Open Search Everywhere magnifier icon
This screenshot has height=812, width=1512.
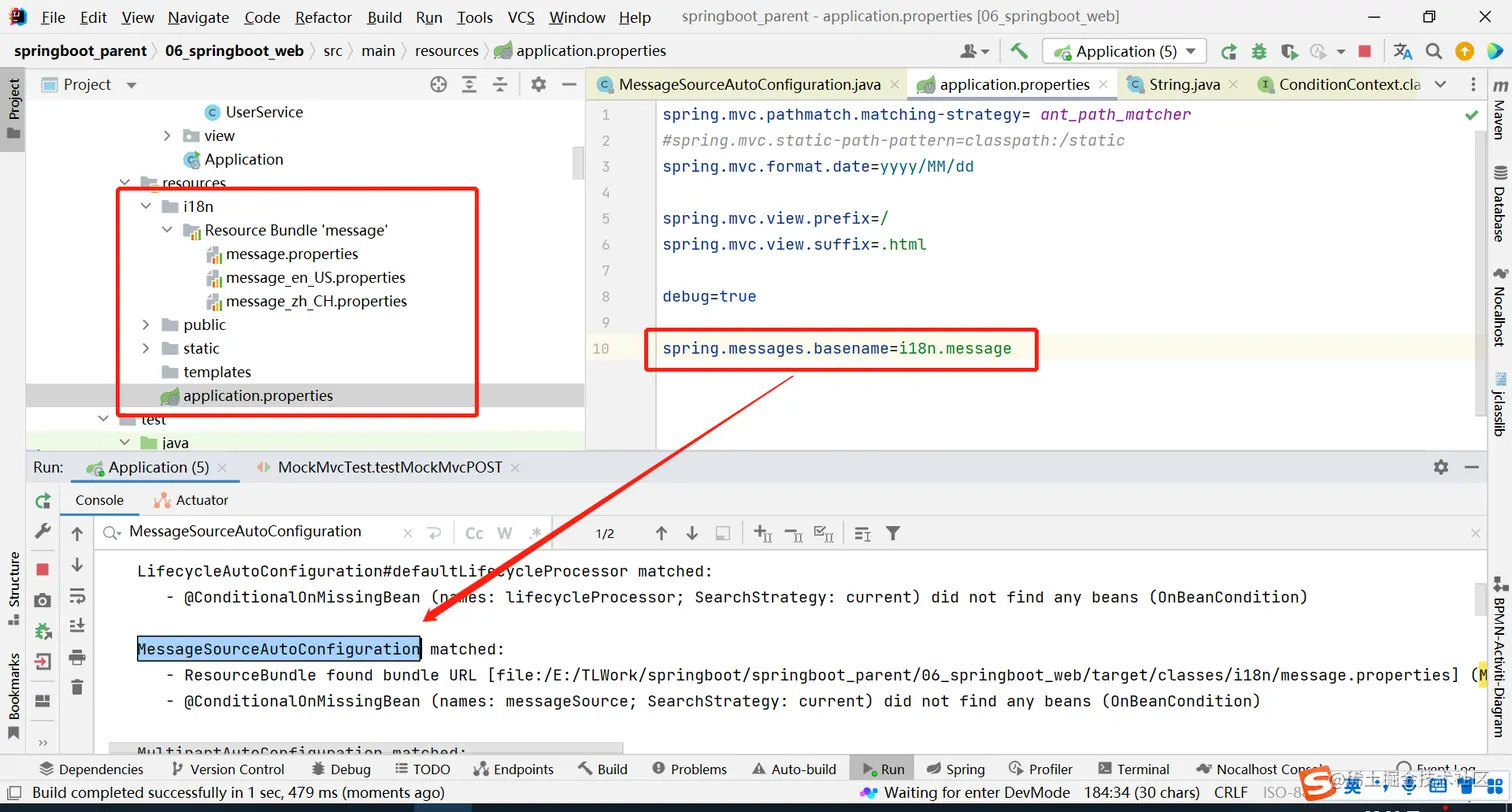(1434, 51)
